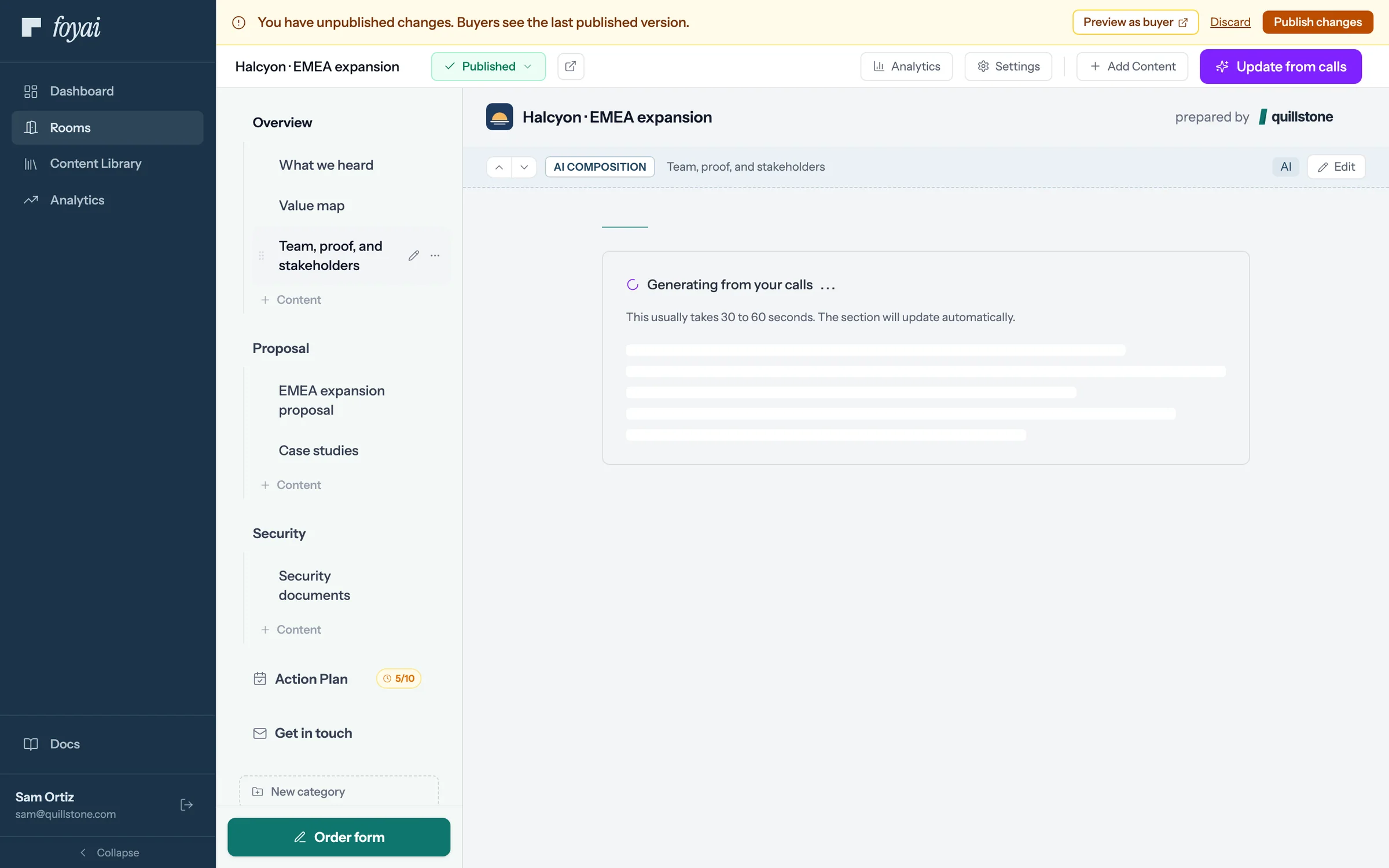Viewport: 1389px width, 868px height.
Task: Open Content Library in the sidebar
Action: [107, 164]
